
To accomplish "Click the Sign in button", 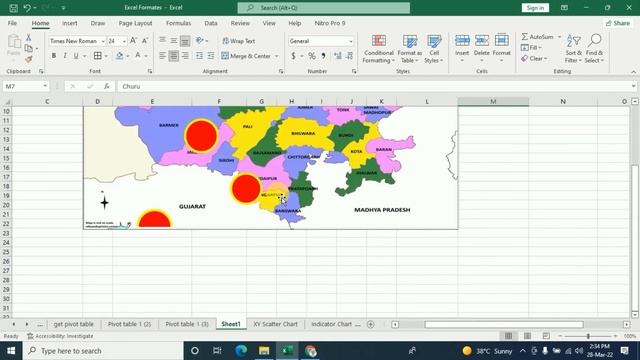I will click(x=535, y=8).
